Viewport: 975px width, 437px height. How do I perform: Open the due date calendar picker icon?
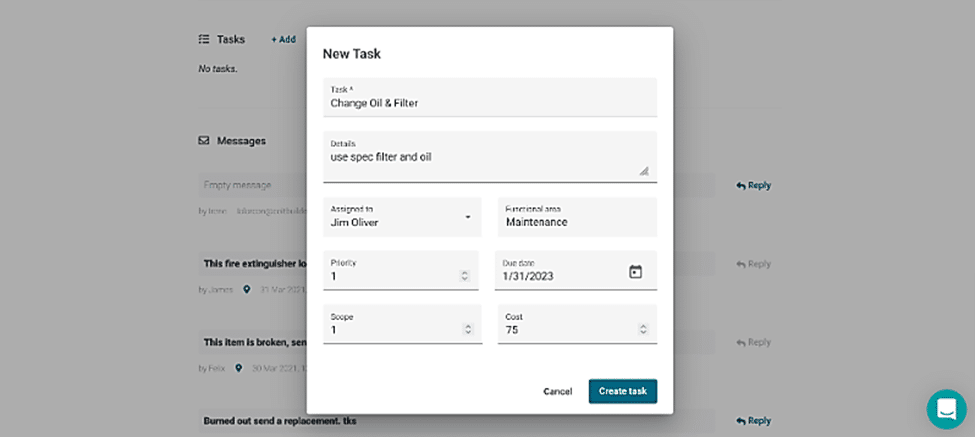[635, 272]
